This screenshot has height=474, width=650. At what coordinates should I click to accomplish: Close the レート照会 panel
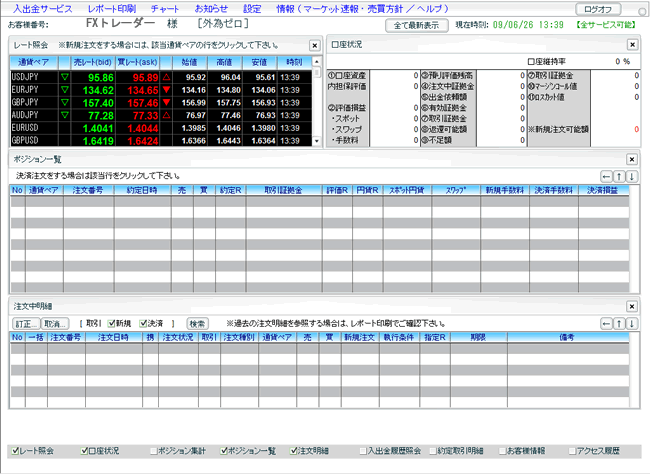315,46
